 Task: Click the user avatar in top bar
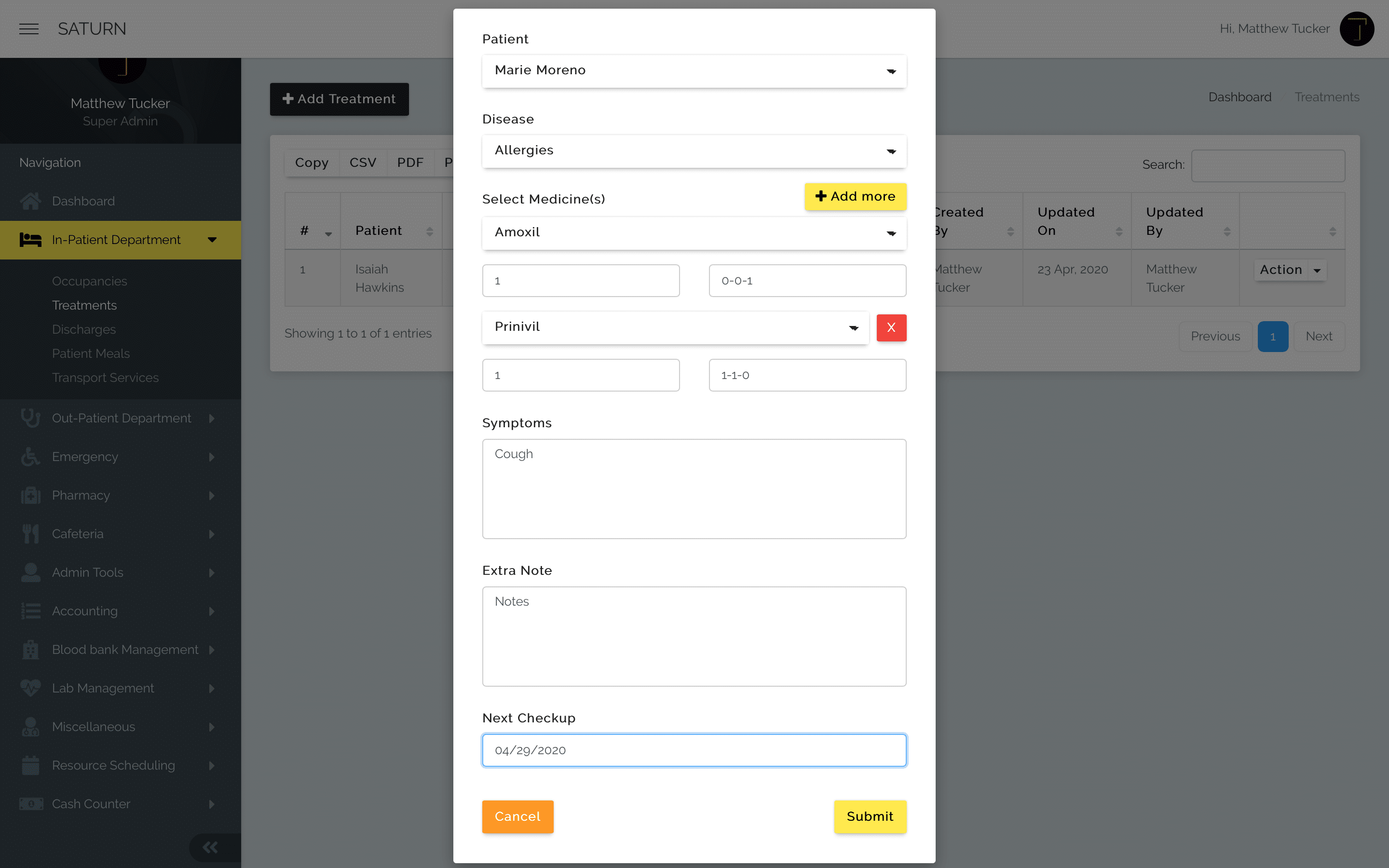point(1357,29)
